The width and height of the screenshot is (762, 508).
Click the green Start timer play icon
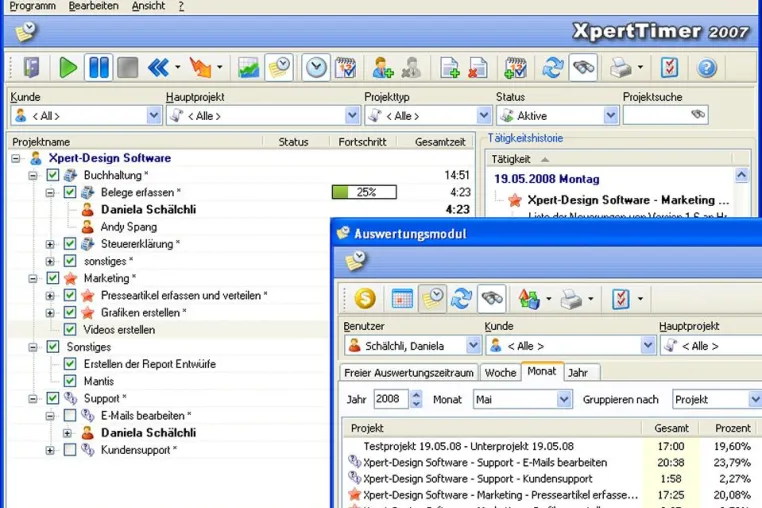tap(68, 68)
